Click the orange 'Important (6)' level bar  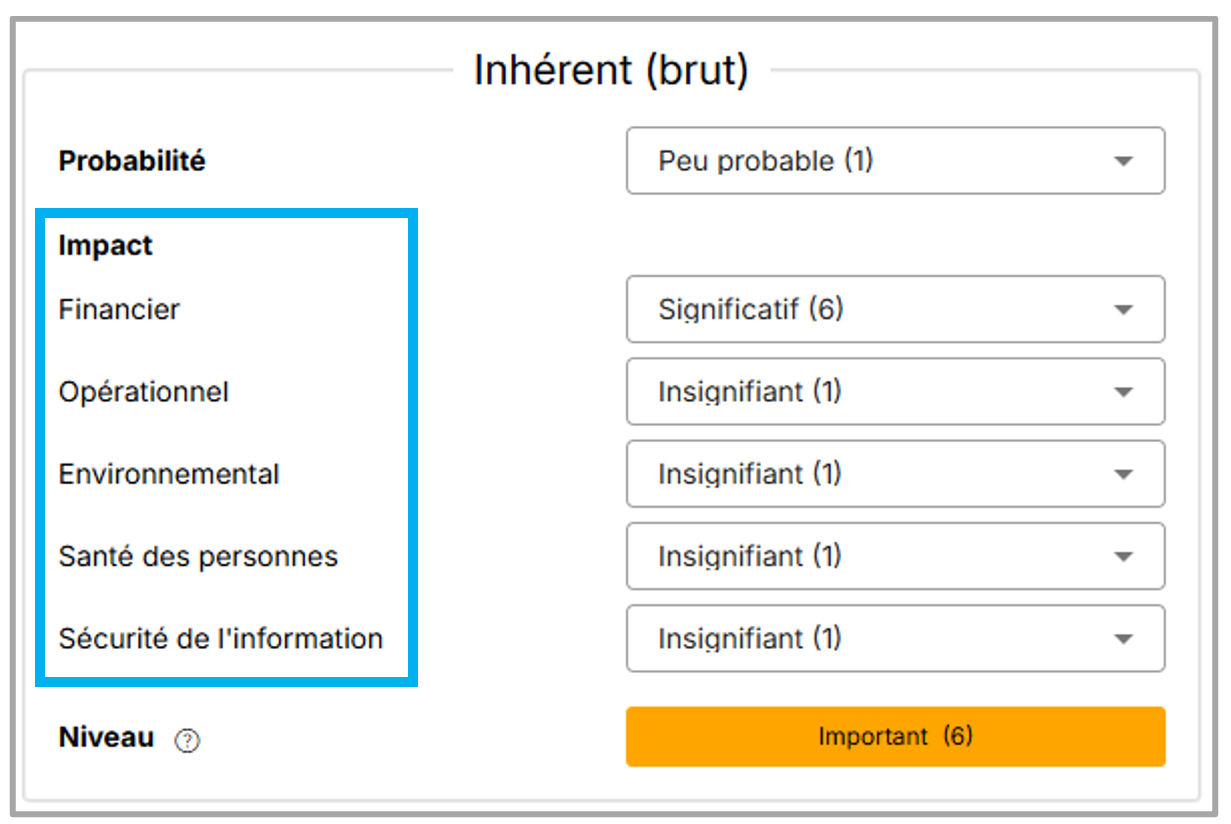[895, 737]
